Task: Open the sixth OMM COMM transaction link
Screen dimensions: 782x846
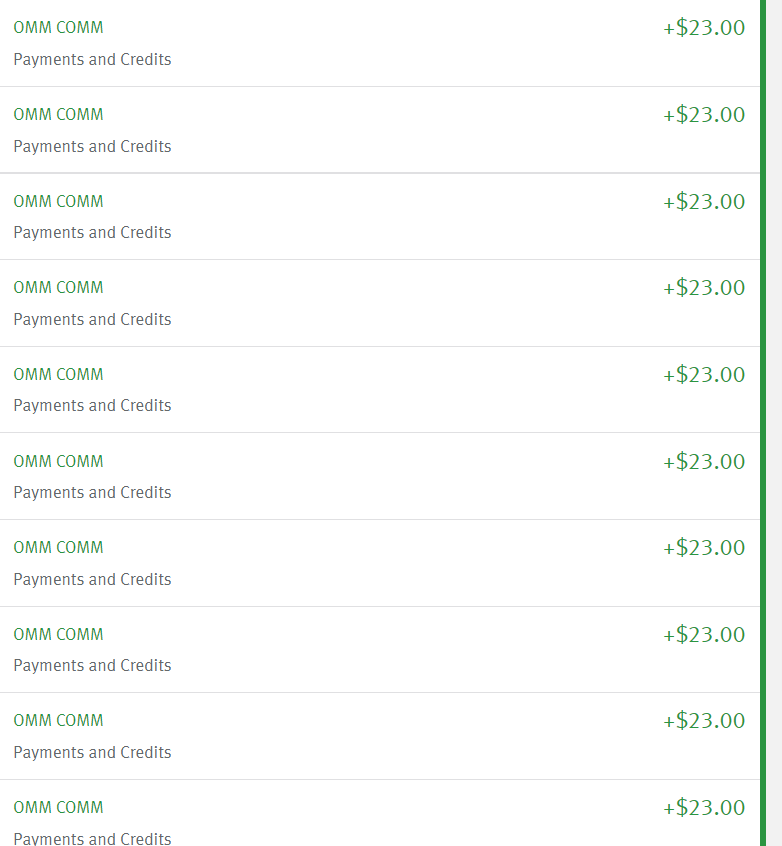Action: 58,461
